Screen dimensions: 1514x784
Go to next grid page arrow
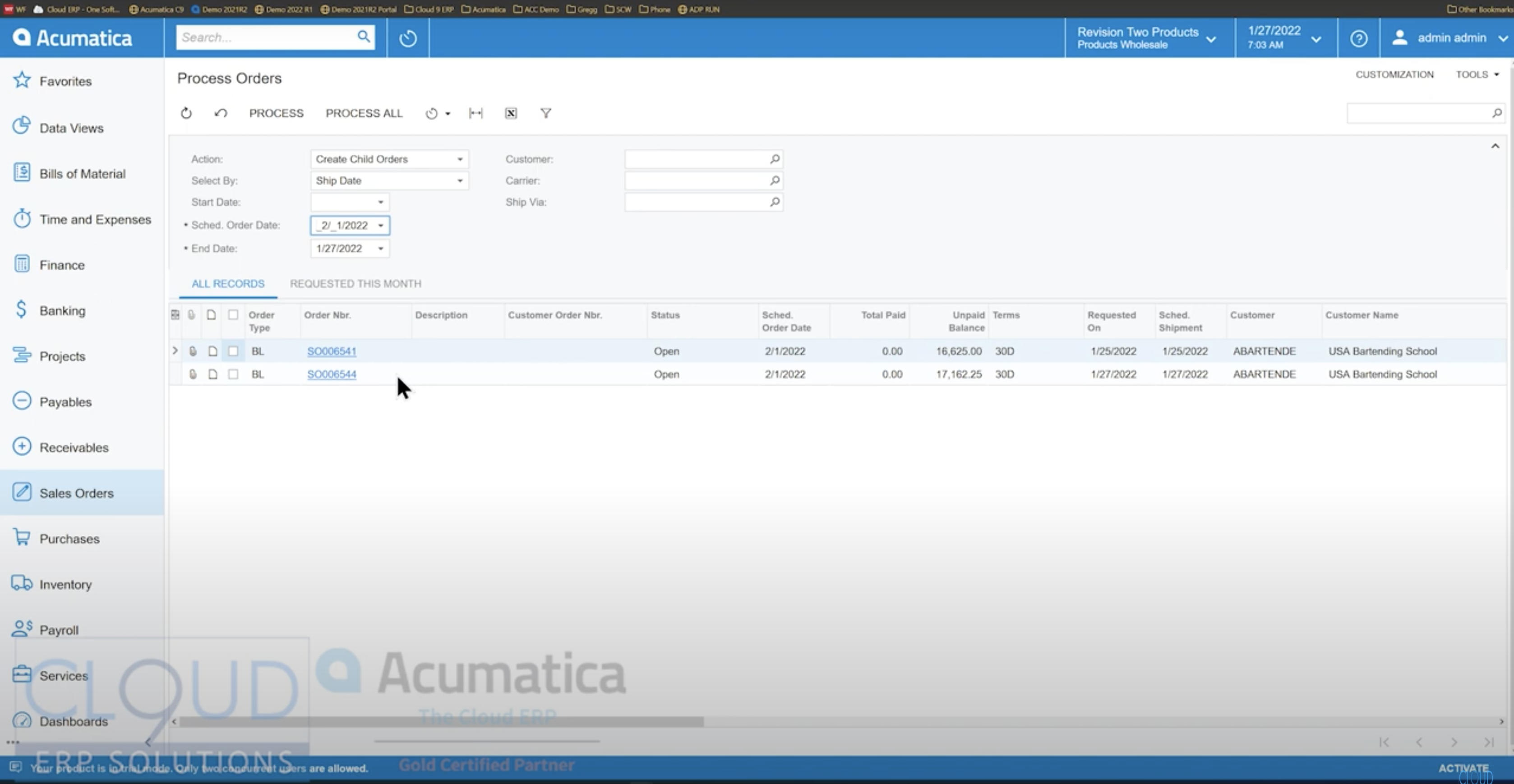point(1454,742)
